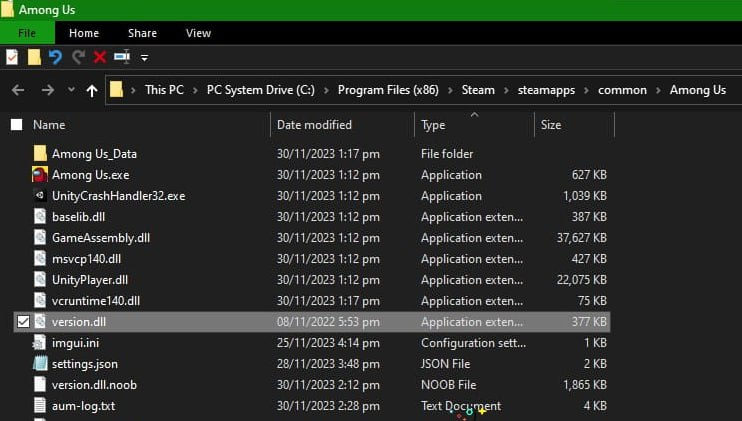
Task: Sort by the Type column header
Action: point(433,125)
